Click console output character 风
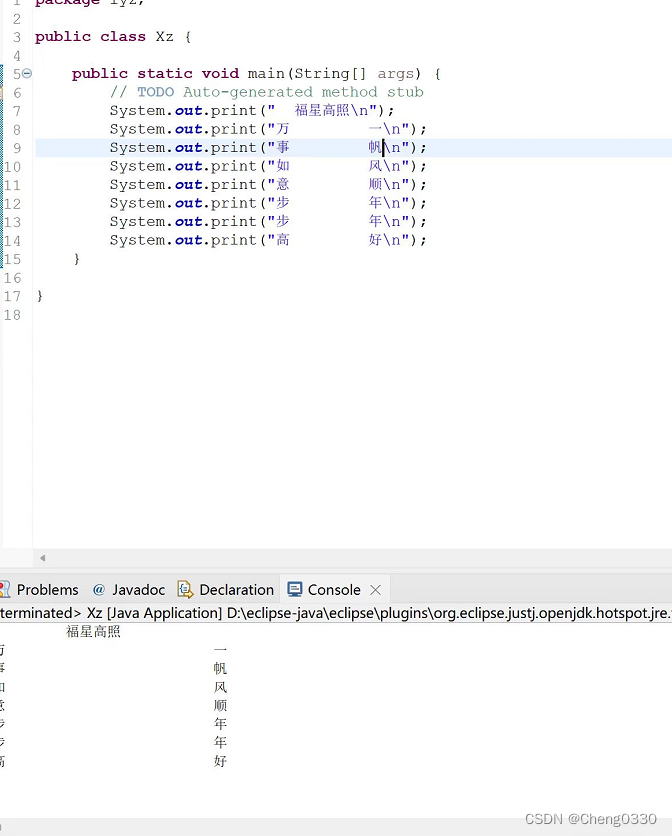This screenshot has height=836, width=672. (x=220, y=687)
